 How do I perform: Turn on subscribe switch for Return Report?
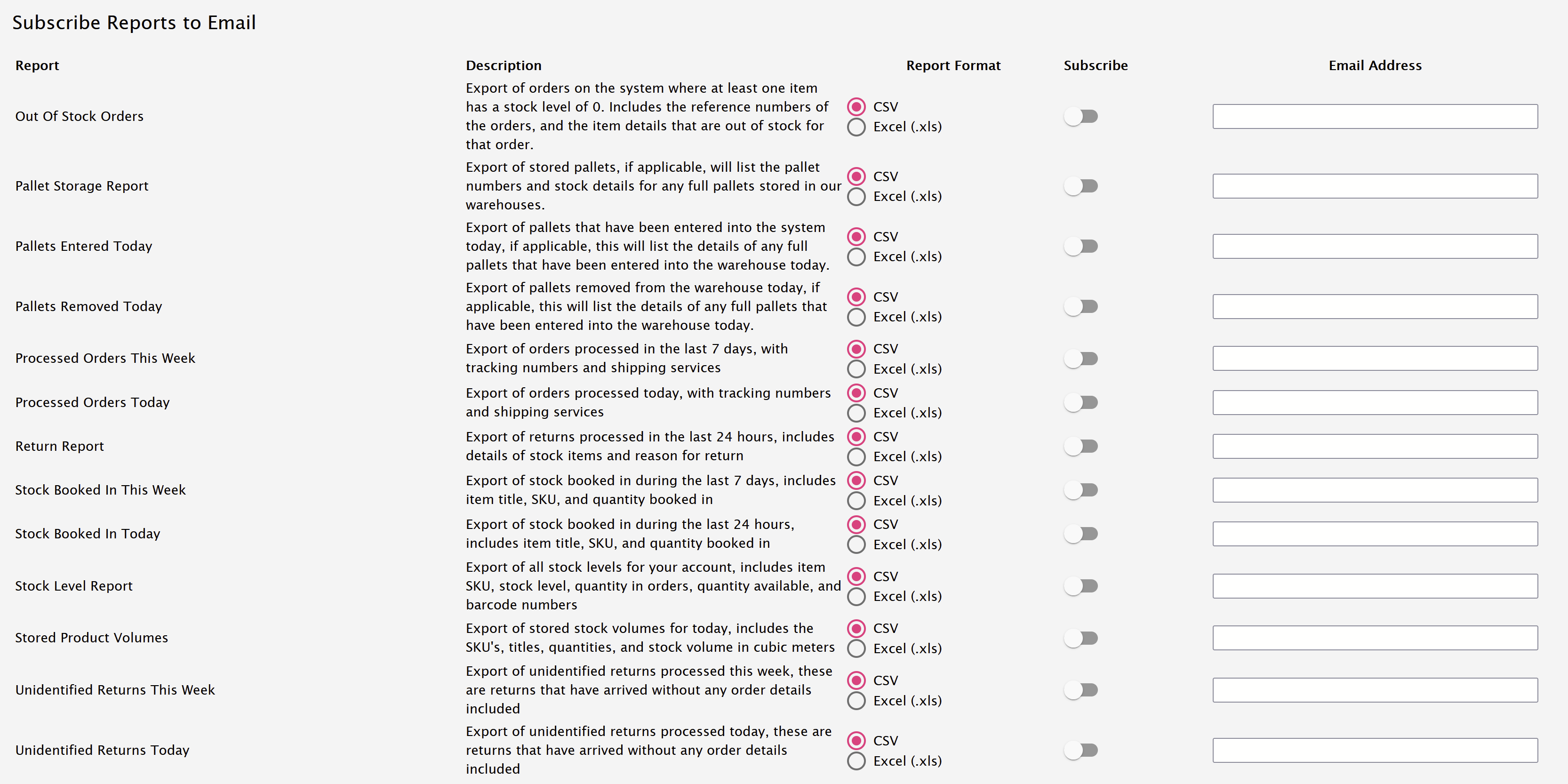click(x=1080, y=446)
